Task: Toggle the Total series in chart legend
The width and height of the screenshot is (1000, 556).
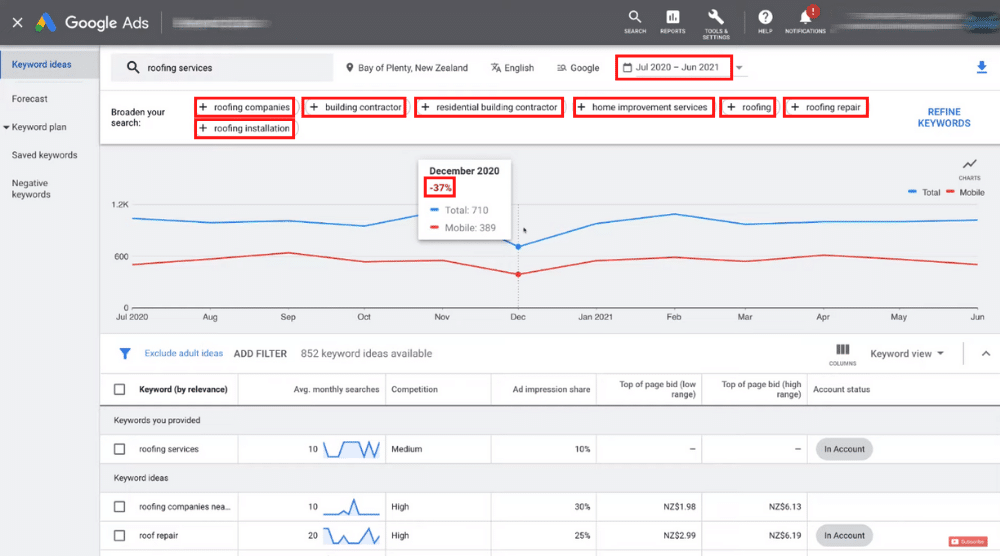Action: 924,192
